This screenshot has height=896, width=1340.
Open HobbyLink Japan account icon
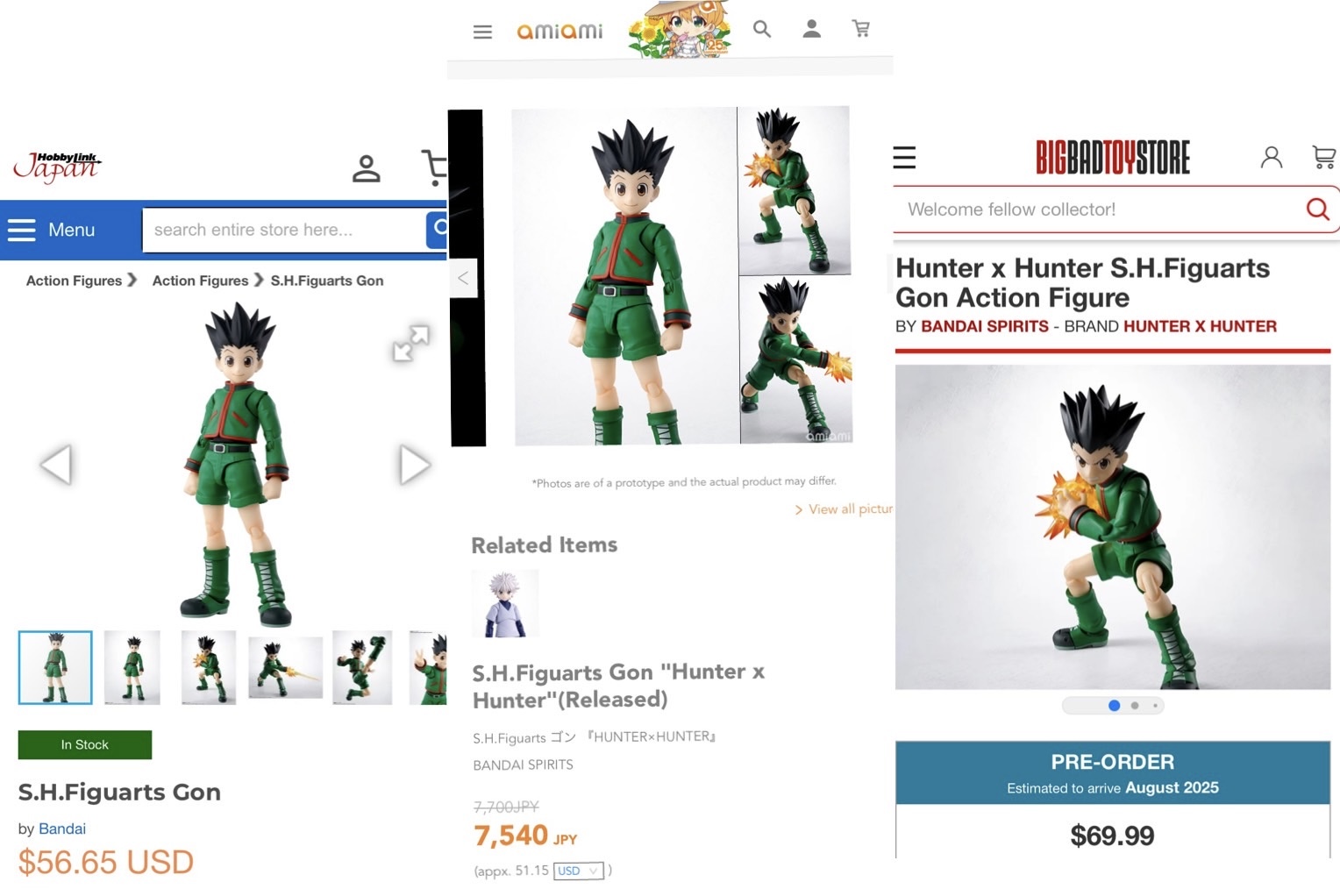click(x=367, y=168)
